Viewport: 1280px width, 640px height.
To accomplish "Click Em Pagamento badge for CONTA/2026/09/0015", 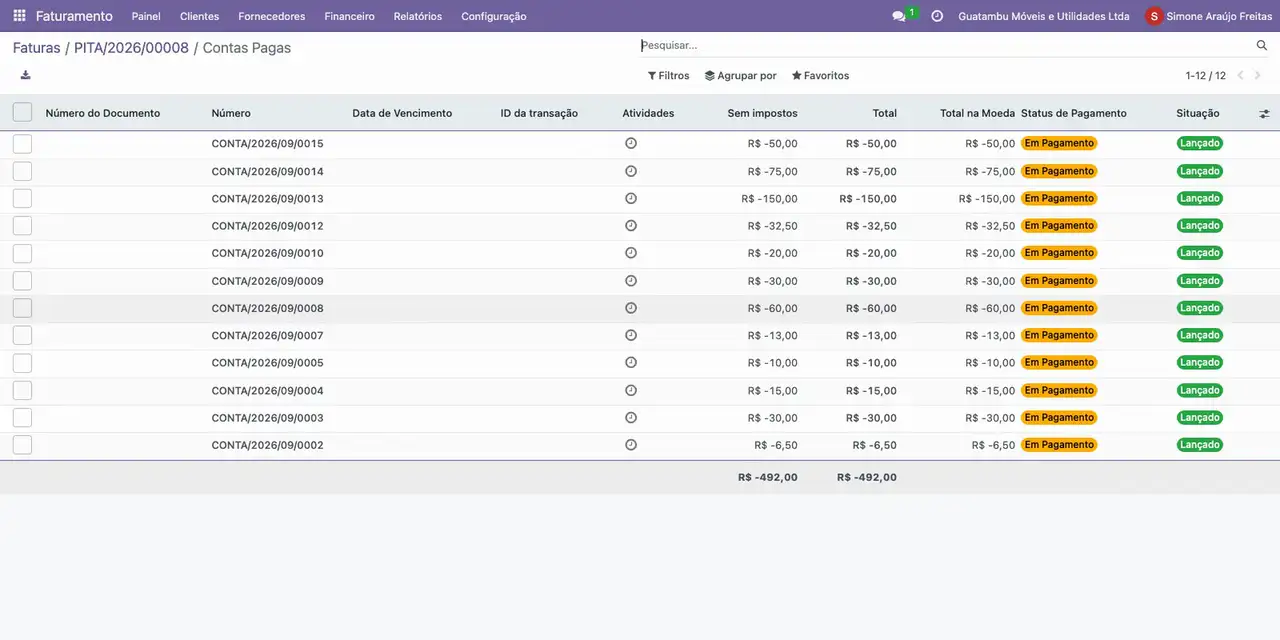I will point(1059,143).
